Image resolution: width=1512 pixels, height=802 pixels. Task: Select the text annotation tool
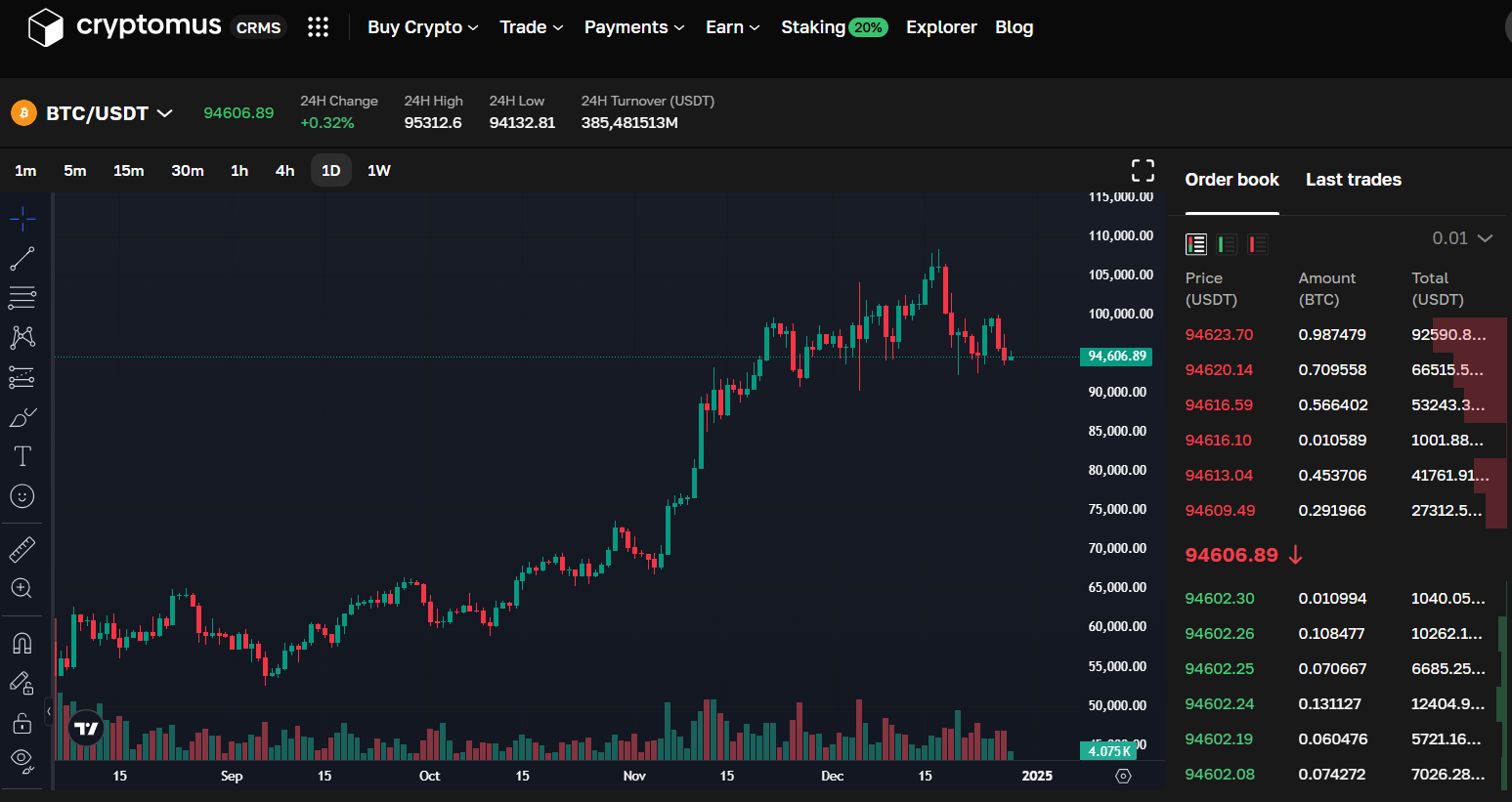[x=22, y=456]
